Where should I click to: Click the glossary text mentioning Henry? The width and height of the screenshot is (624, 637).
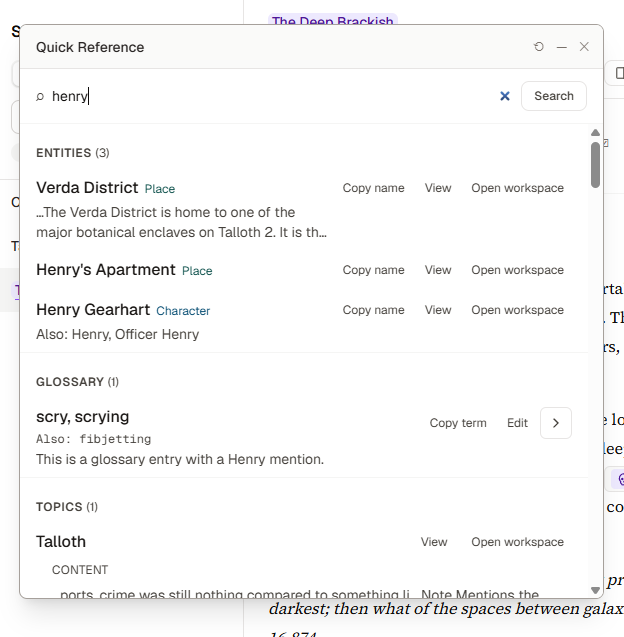[180, 459]
